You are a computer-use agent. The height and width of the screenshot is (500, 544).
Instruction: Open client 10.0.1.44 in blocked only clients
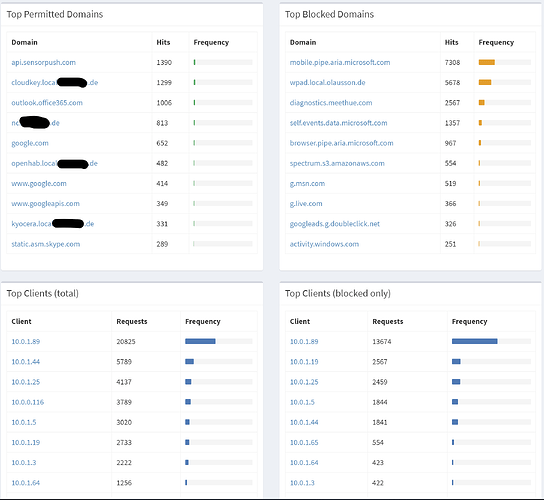(x=304, y=422)
